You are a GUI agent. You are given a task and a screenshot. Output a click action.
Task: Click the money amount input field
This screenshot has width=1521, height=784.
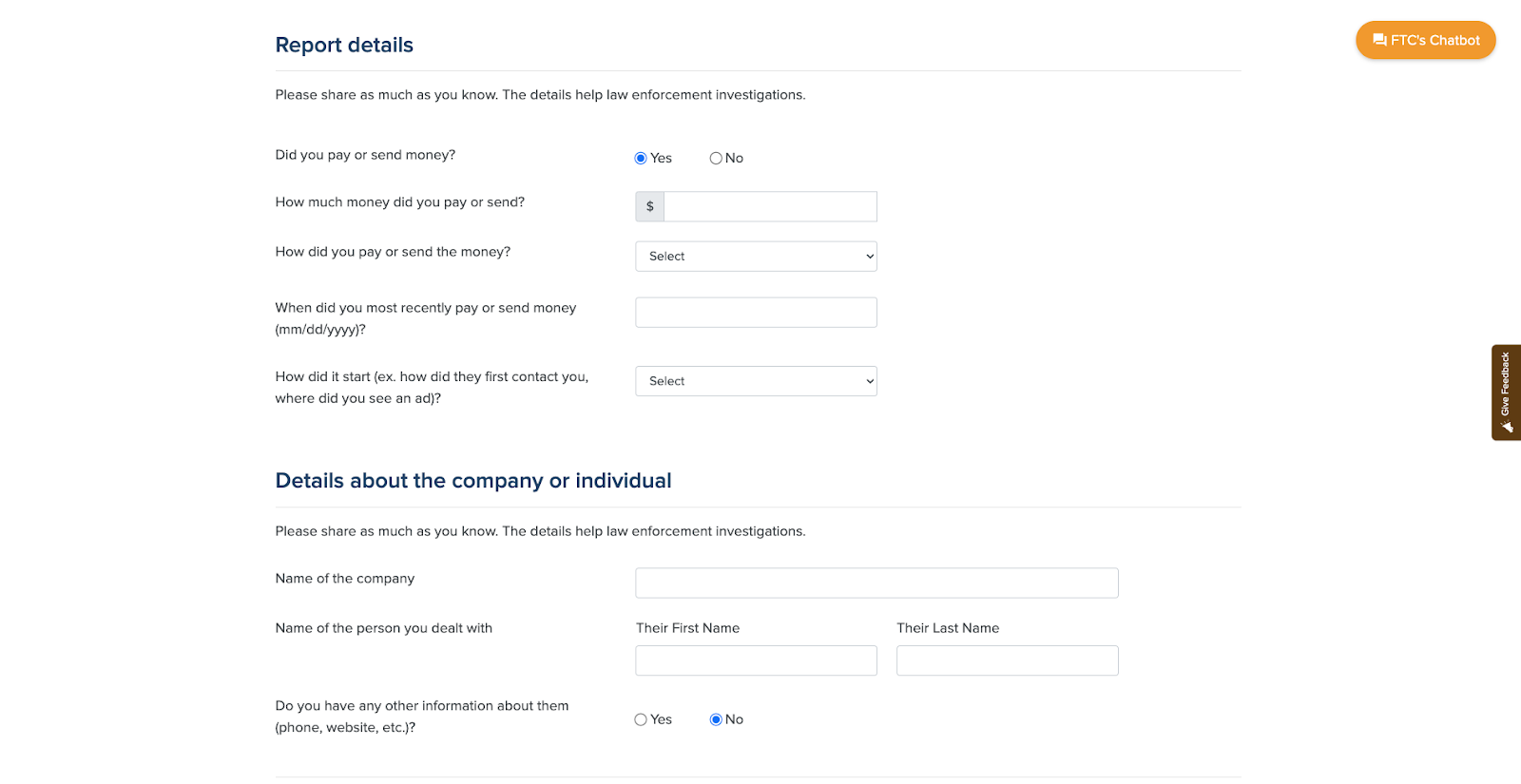click(x=770, y=206)
